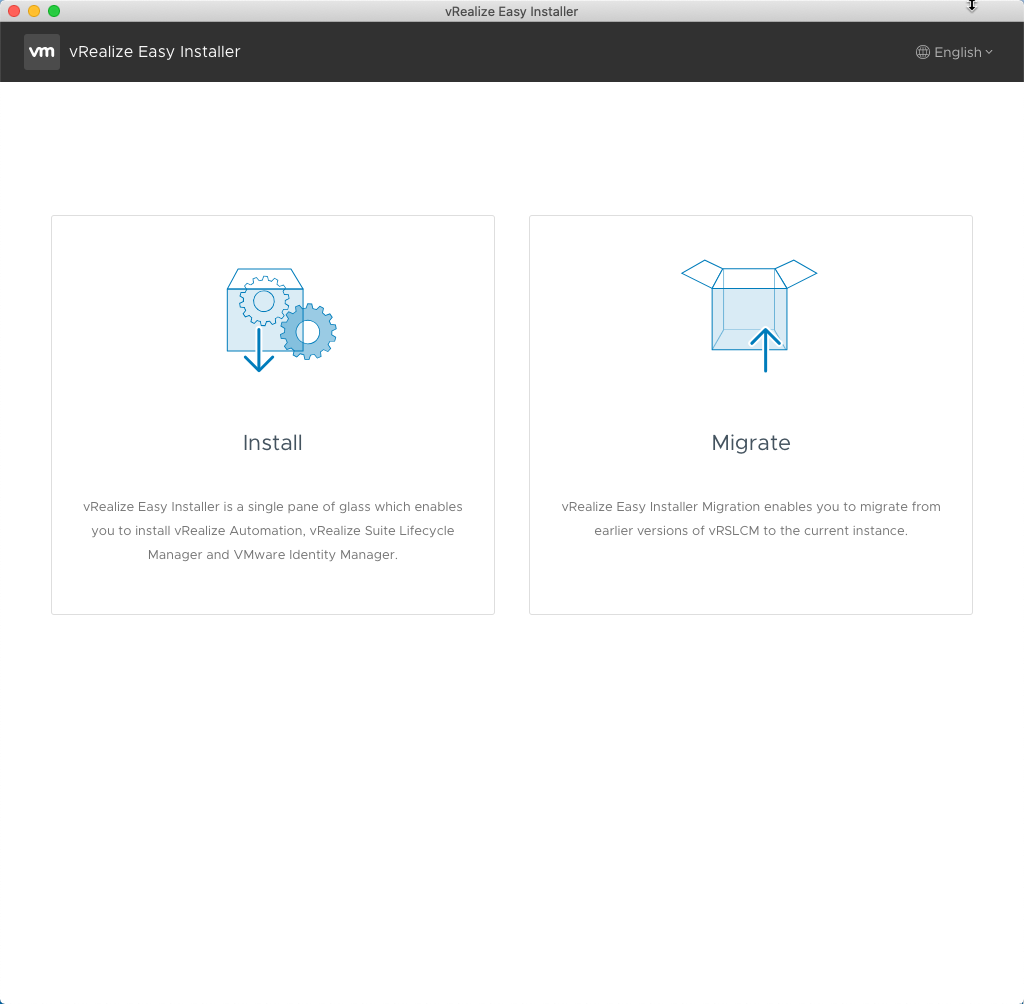The height and width of the screenshot is (1004, 1024).
Task: Click the vRealize Easy Installer header title
Action: click(155, 52)
